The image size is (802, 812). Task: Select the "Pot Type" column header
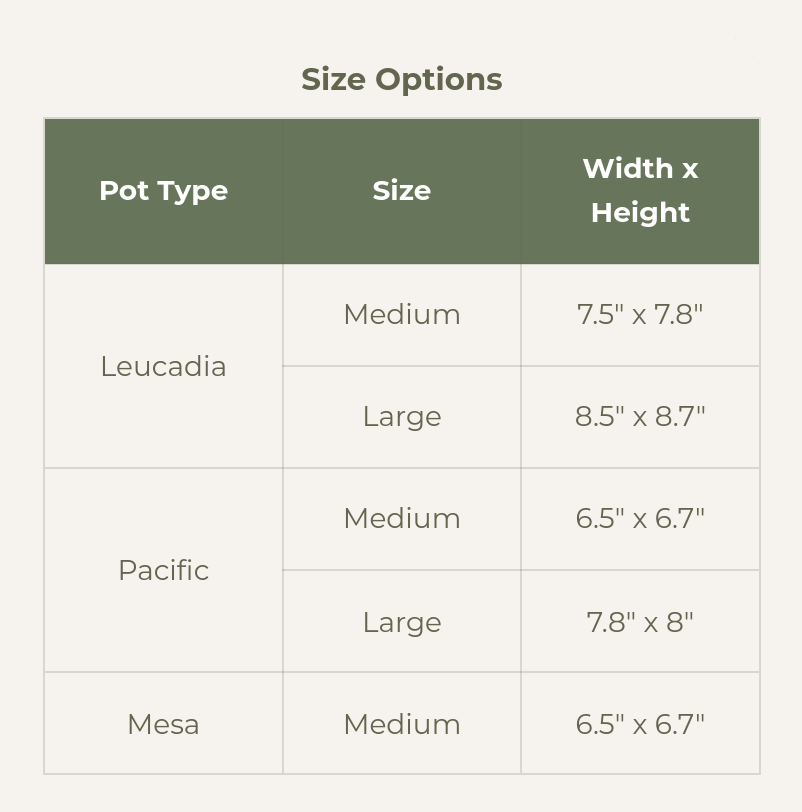click(163, 191)
